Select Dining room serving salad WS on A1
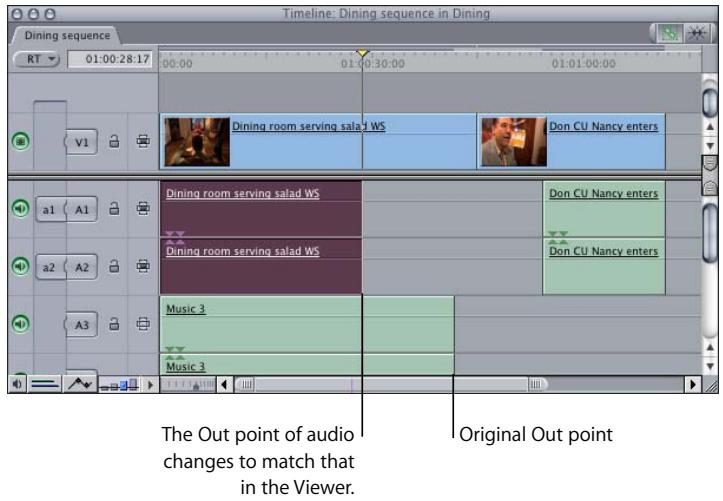Viewport: 723px width, 501px height. 261,209
